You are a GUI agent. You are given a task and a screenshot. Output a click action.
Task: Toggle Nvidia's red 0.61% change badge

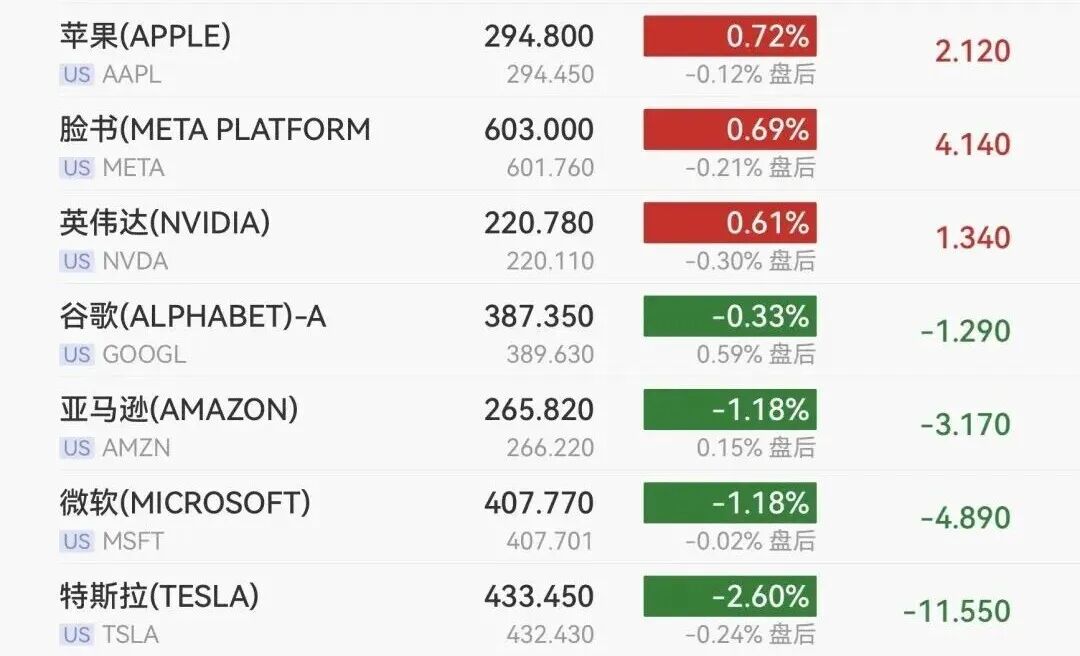pyautogui.click(x=730, y=223)
